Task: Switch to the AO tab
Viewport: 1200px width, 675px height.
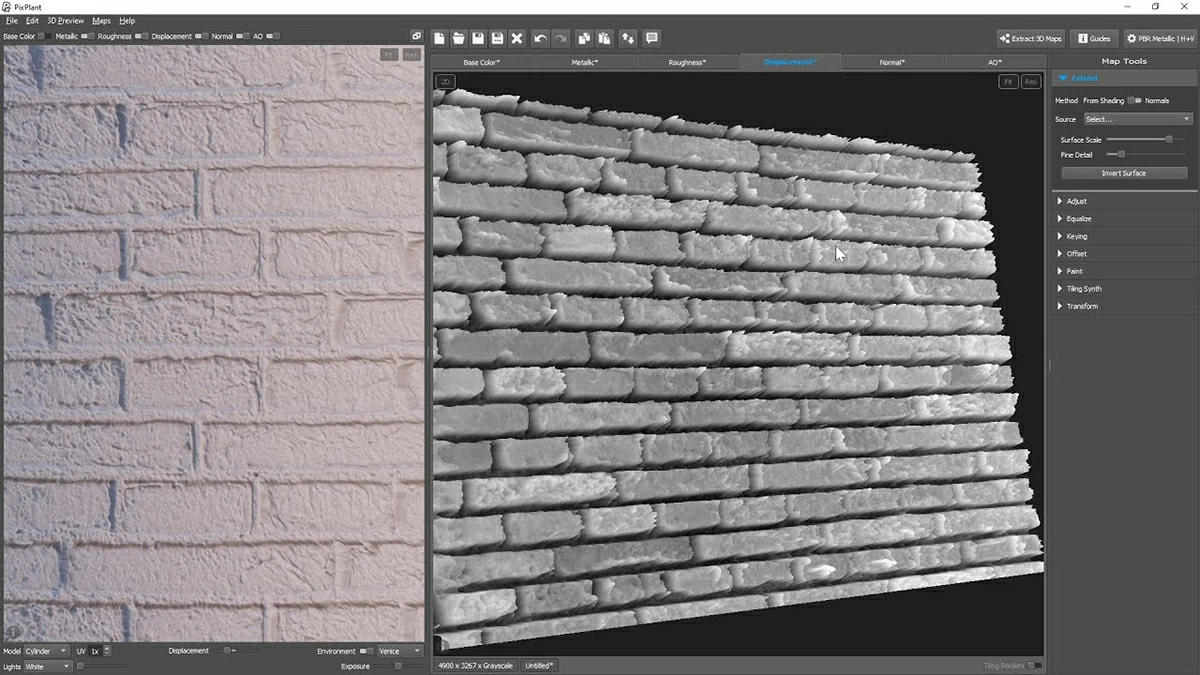Action: click(995, 62)
